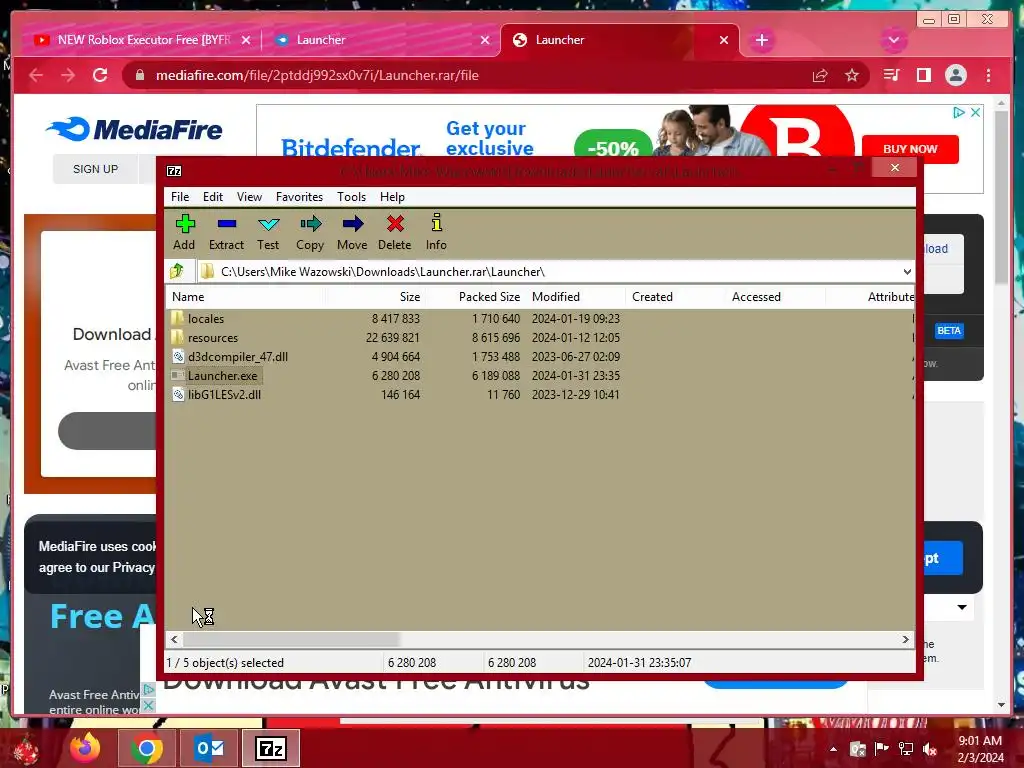Go up one folder level in 7-Zip
The image size is (1024, 768).
point(176,271)
